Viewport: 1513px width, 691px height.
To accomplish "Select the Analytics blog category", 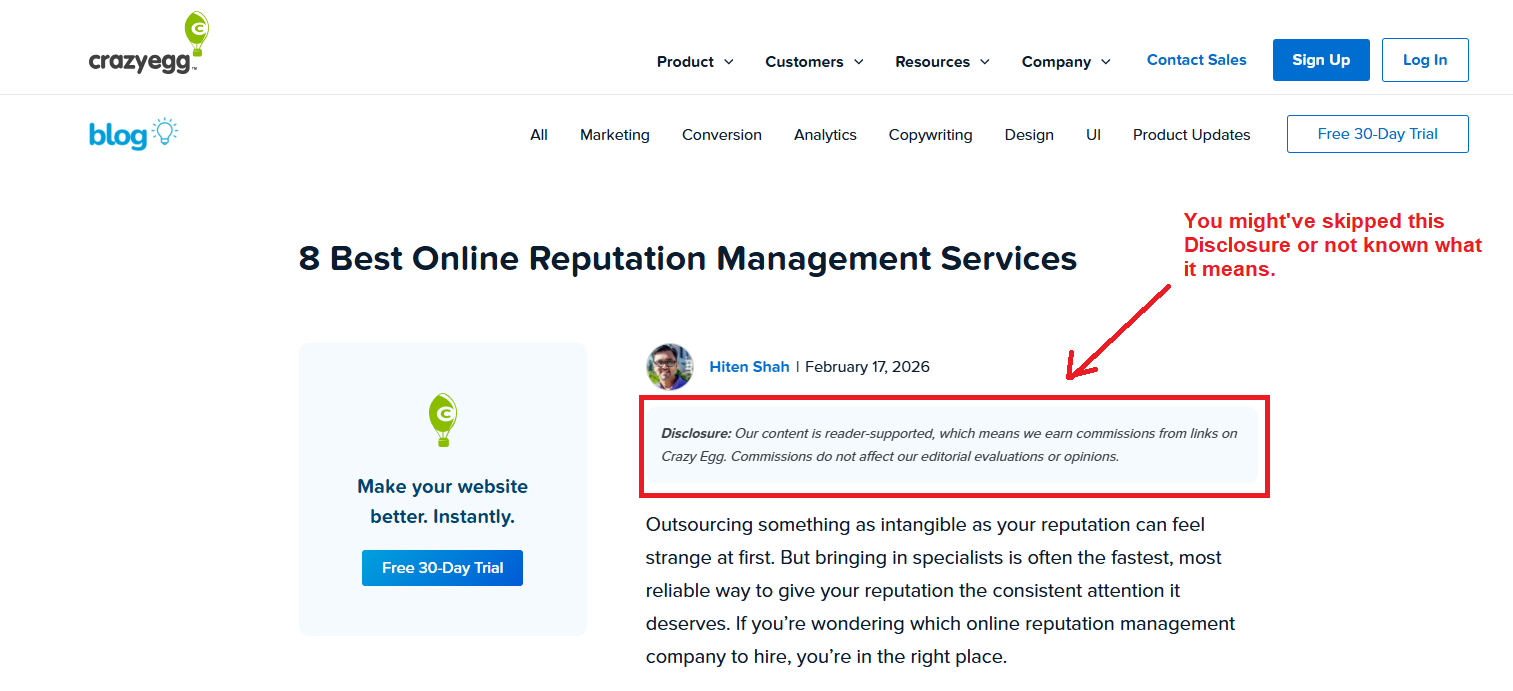I will (x=825, y=135).
